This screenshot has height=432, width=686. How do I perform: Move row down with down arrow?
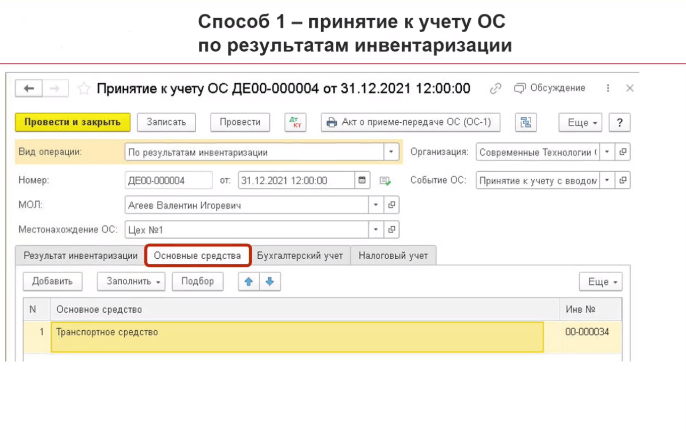pyautogui.click(x=267, y=281)
